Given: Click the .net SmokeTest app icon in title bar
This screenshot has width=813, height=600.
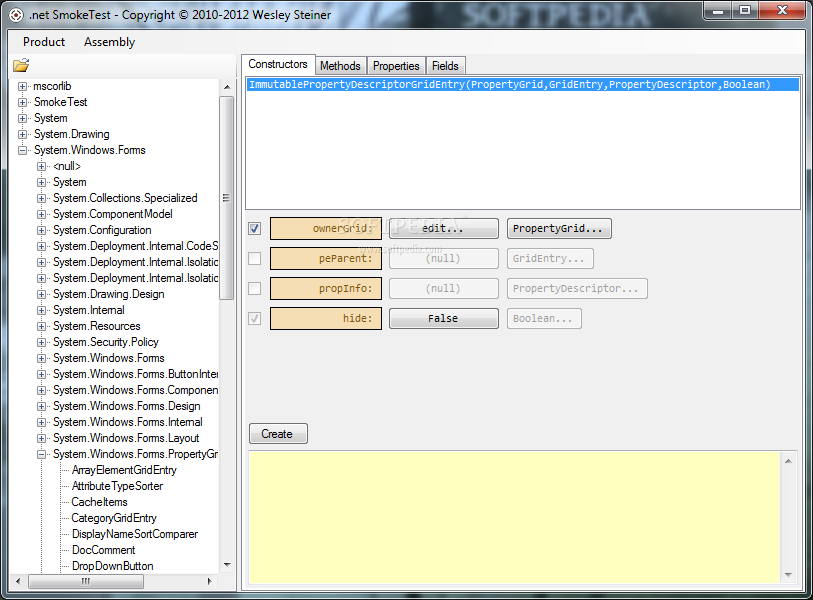Looking at the screenshot, I should [x=17, y=15].
